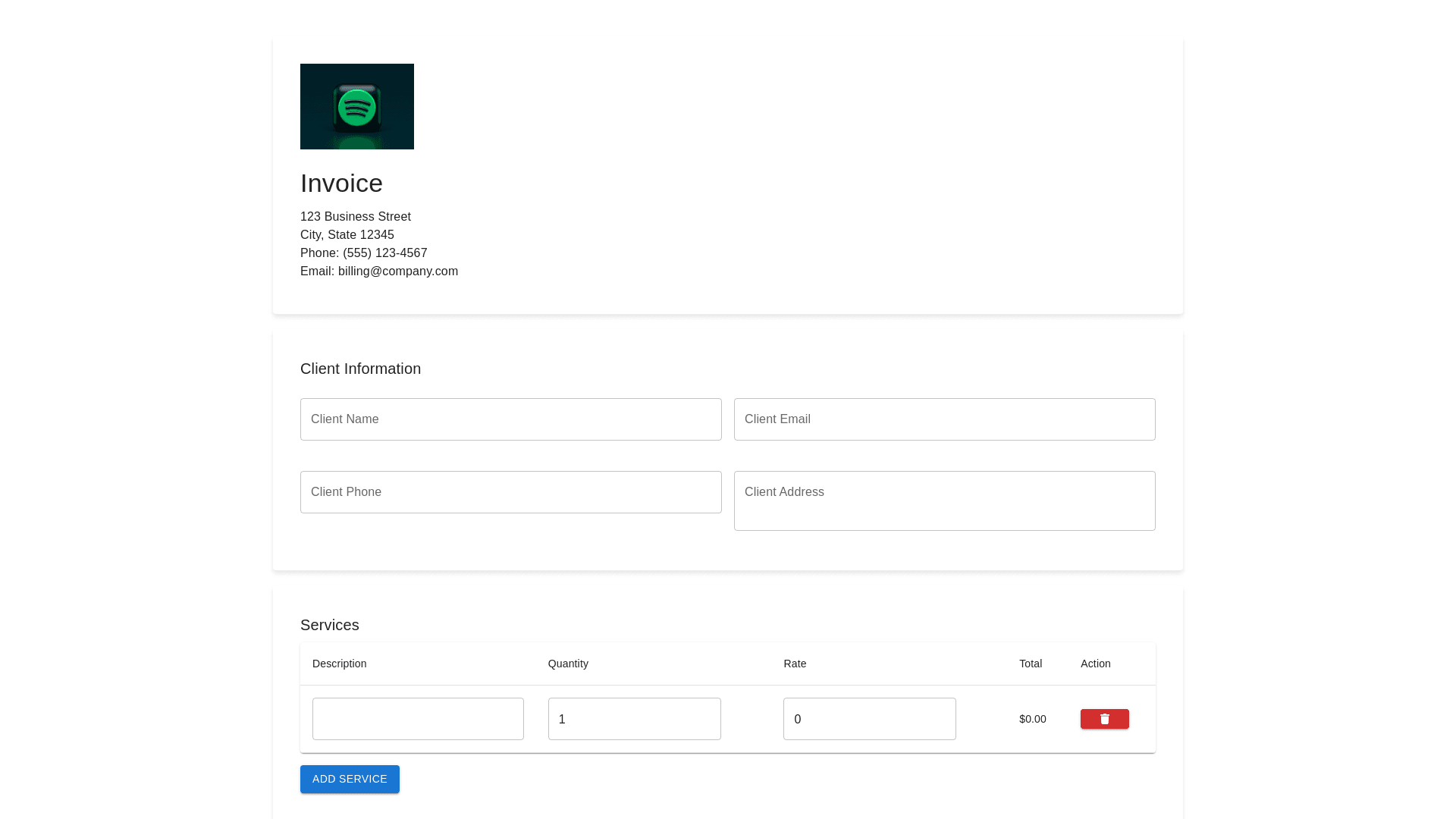Image resolution: width=1456 pixels, height=819 pixels.
Task: Click the Action column header
Action: pos(1095,664)
